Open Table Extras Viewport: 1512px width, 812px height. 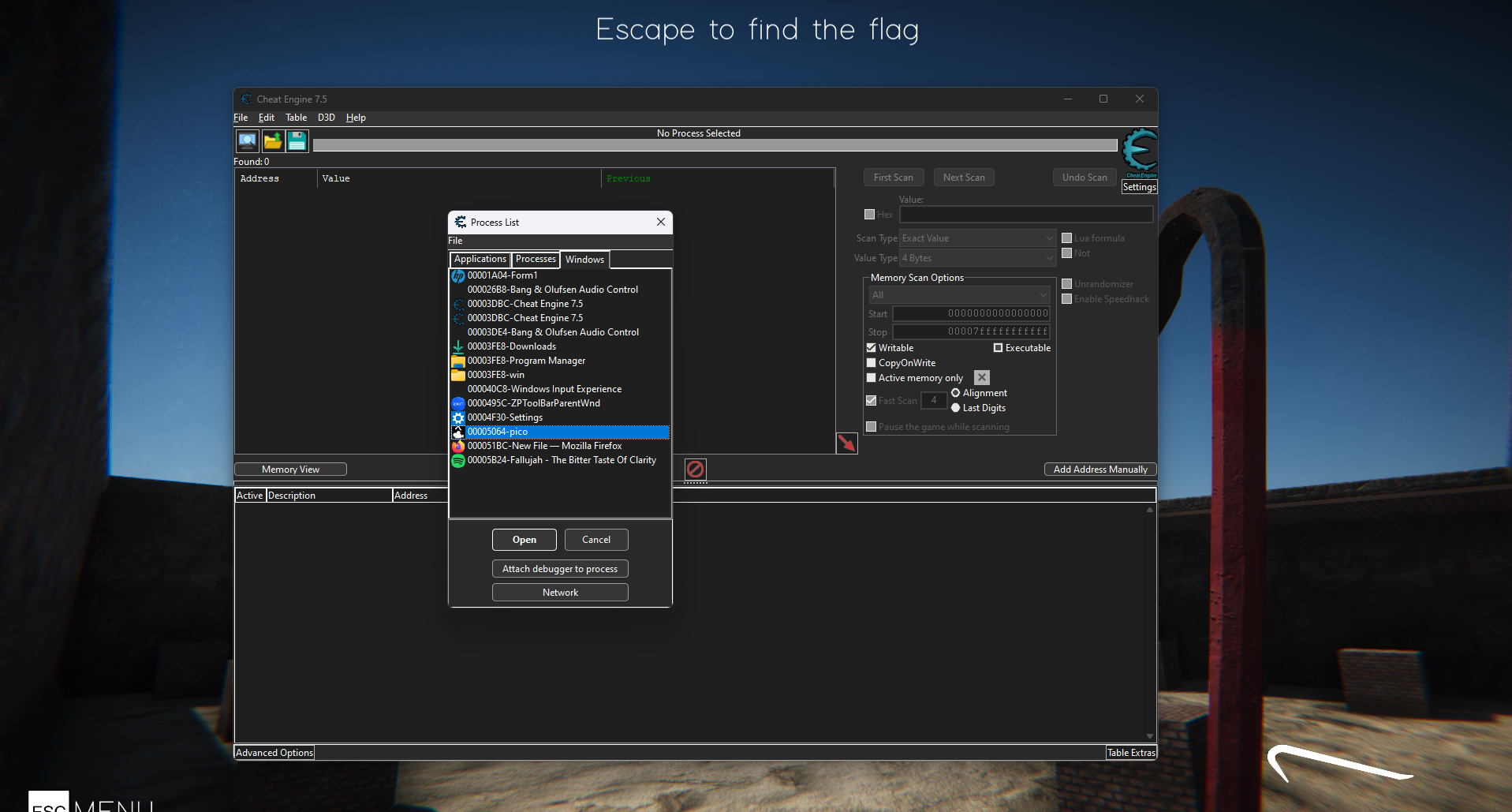coord(1131,753)
